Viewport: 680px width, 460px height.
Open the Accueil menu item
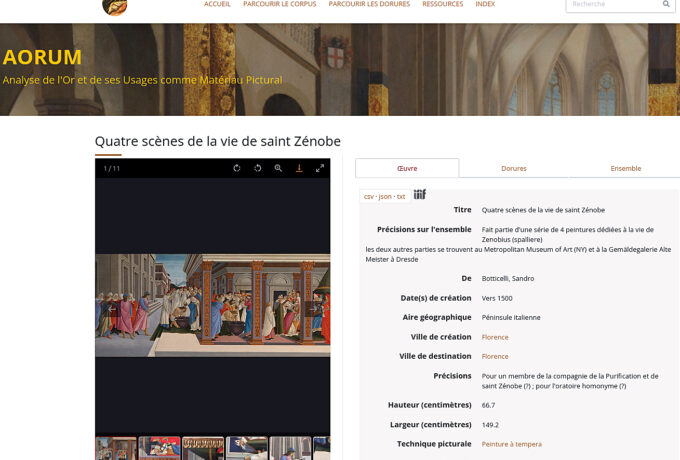pyautogui.click(x=217, y=4)
